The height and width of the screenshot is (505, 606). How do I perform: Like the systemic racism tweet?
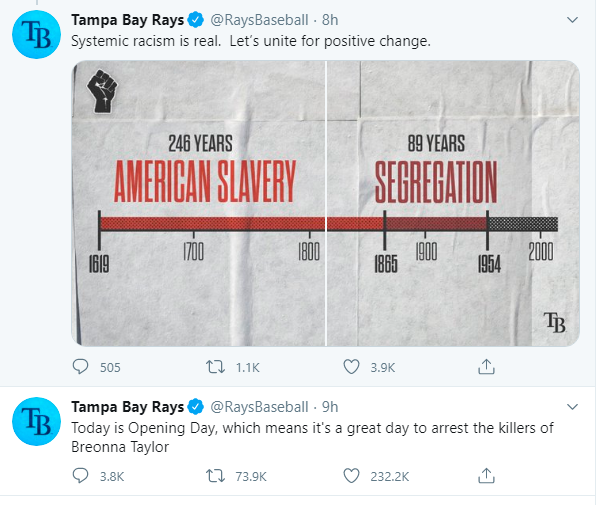[x=351, y=367]
